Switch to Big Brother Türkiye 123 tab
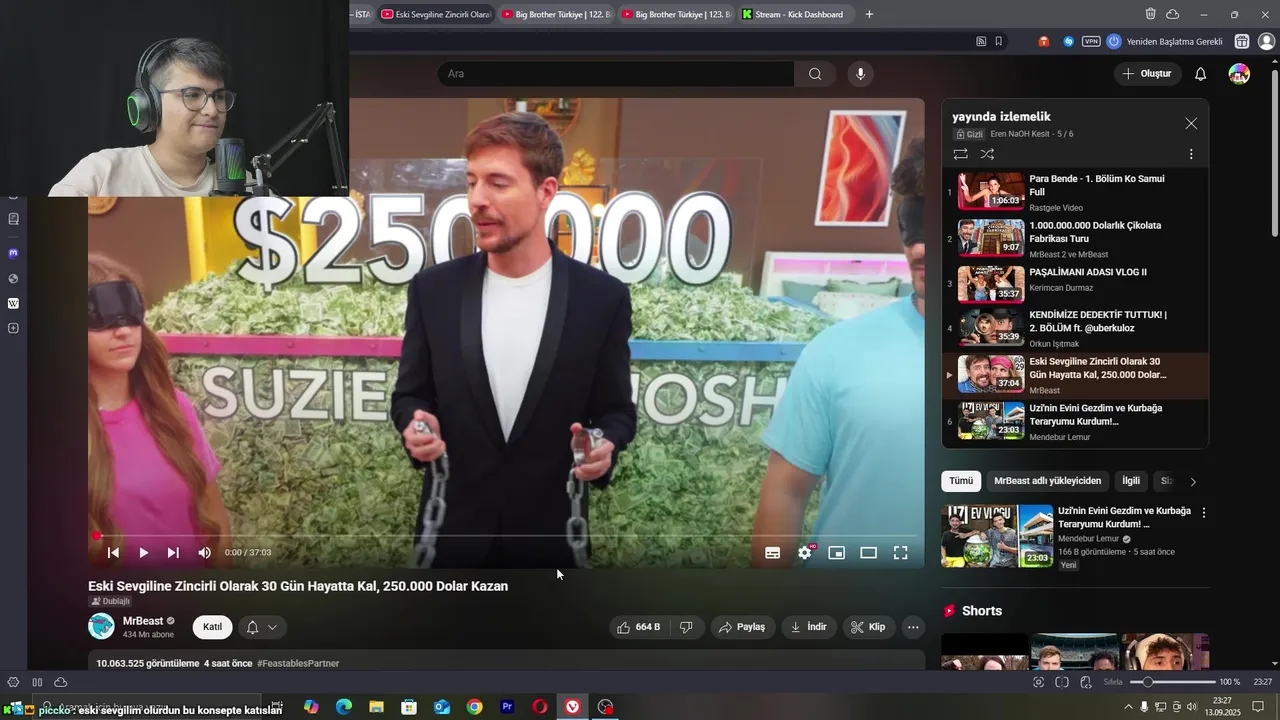 [675, 14]
